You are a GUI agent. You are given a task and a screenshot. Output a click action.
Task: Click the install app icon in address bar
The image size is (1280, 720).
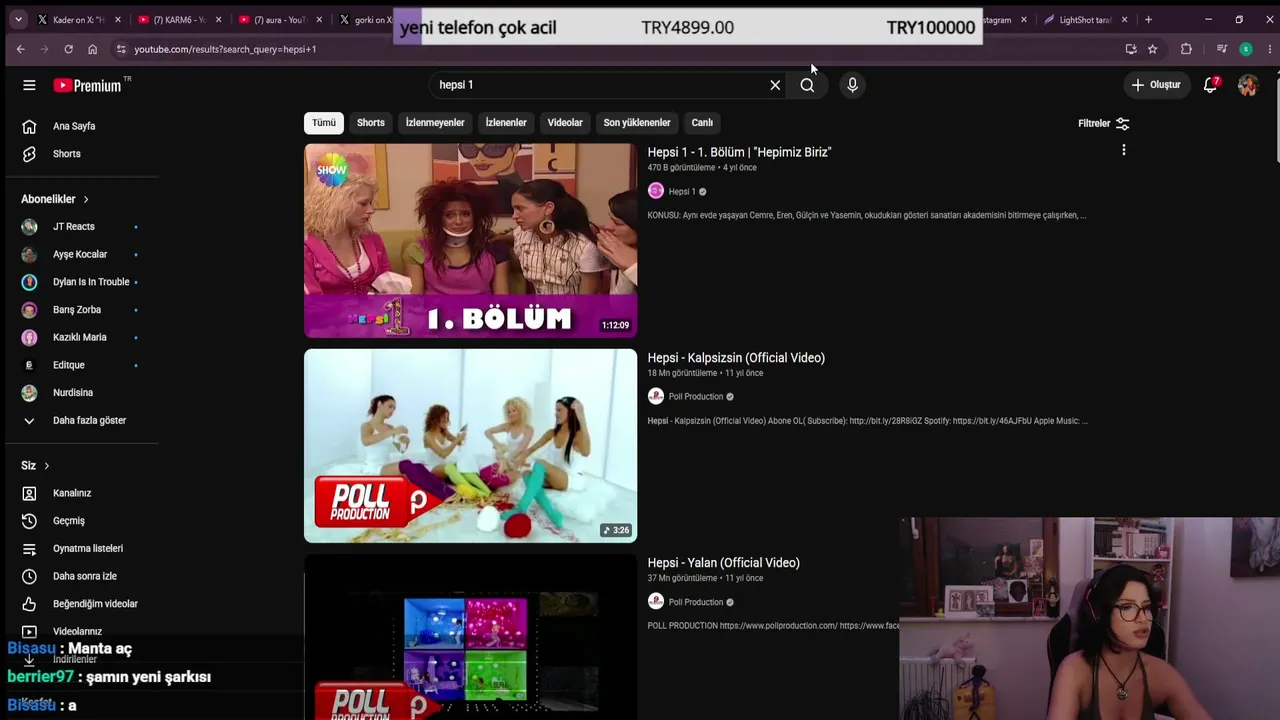(x=1131, y=49)
